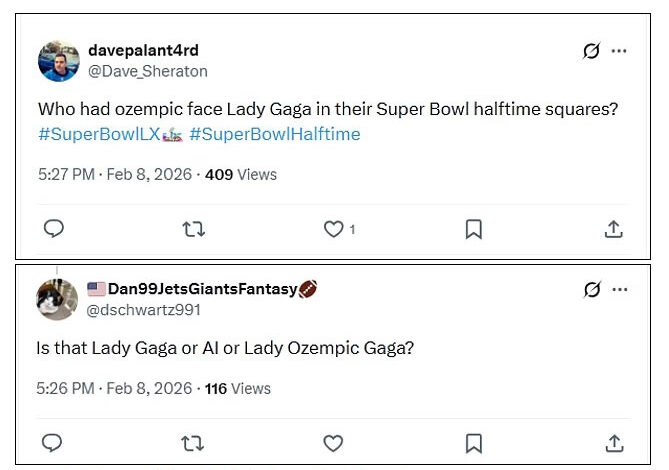
Task: Open the @Dave_Sheraton handle
Action: click(x=148, y=71)
